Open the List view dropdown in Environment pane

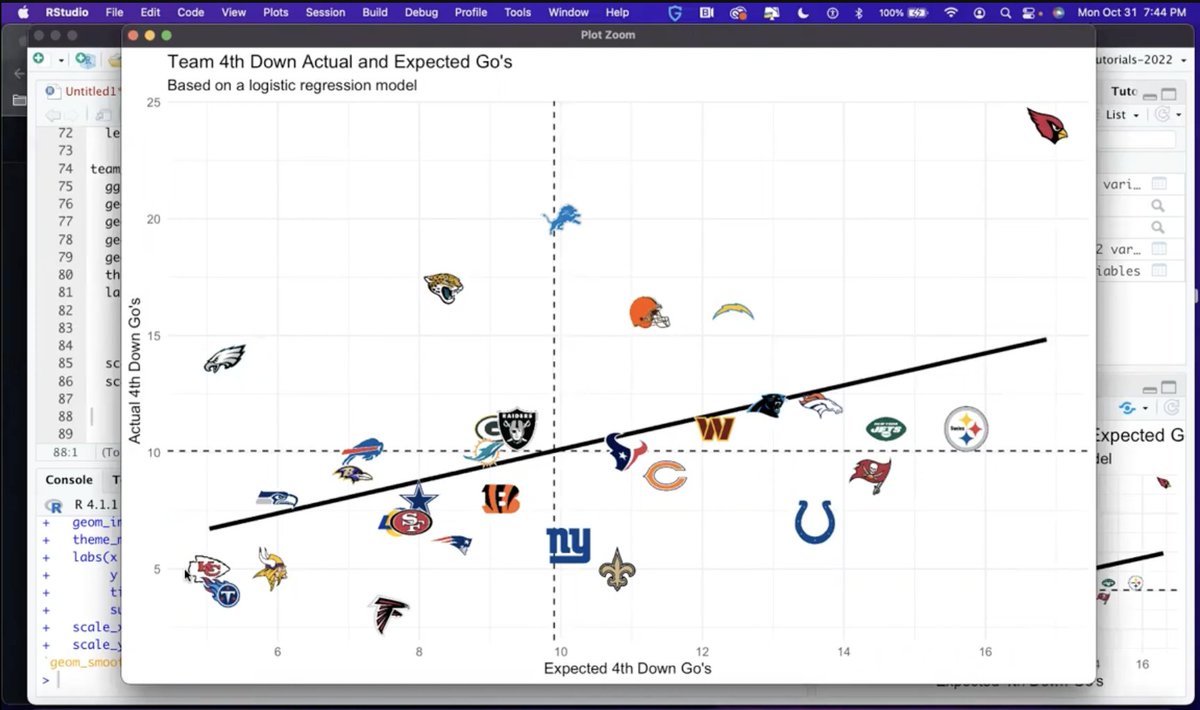(1122, 115)
